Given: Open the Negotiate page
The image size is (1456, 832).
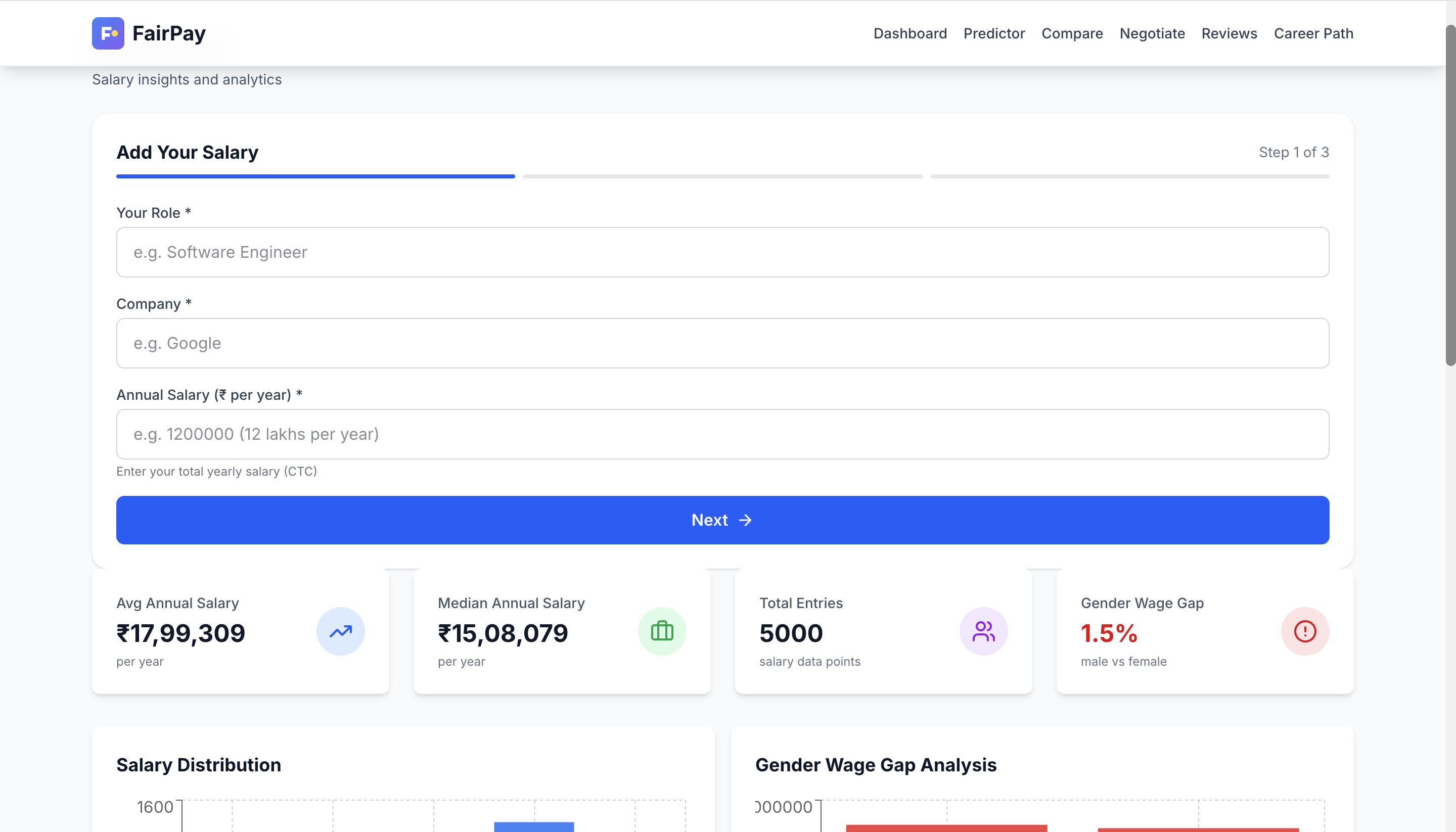Looking at the screenshot, I should click(x=1152, y=33).
